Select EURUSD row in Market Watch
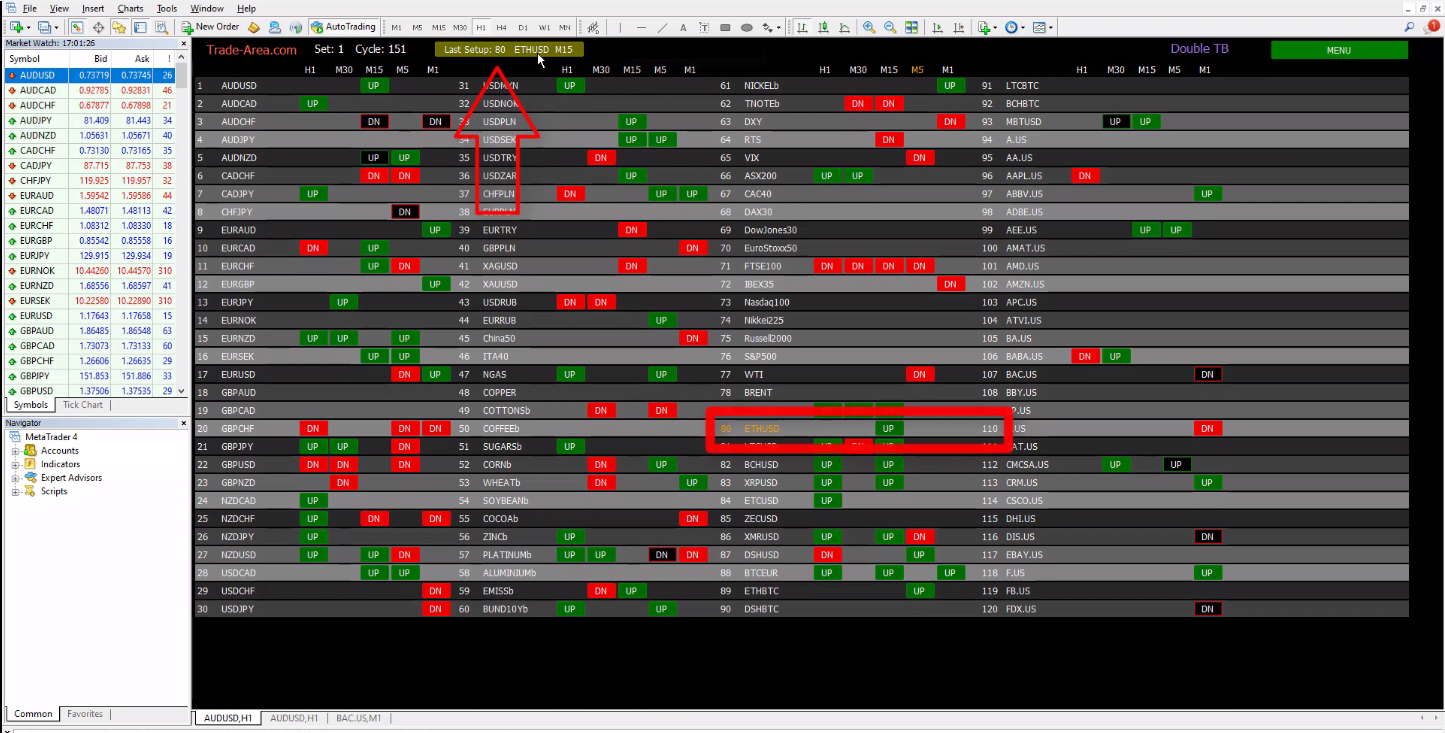The width and height of the screenshot is (1445, 733). pos(89,317)
